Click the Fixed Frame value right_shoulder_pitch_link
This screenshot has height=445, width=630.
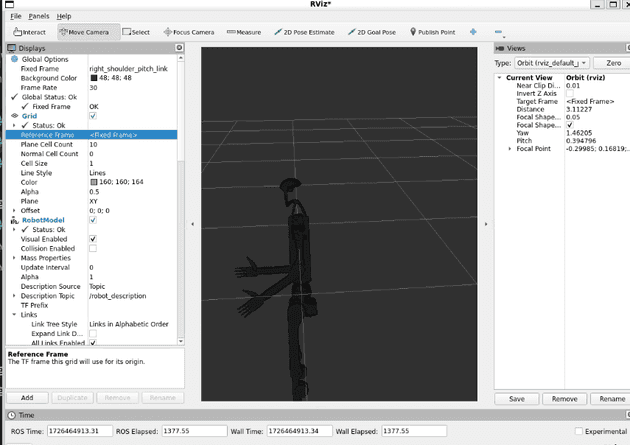129,69
